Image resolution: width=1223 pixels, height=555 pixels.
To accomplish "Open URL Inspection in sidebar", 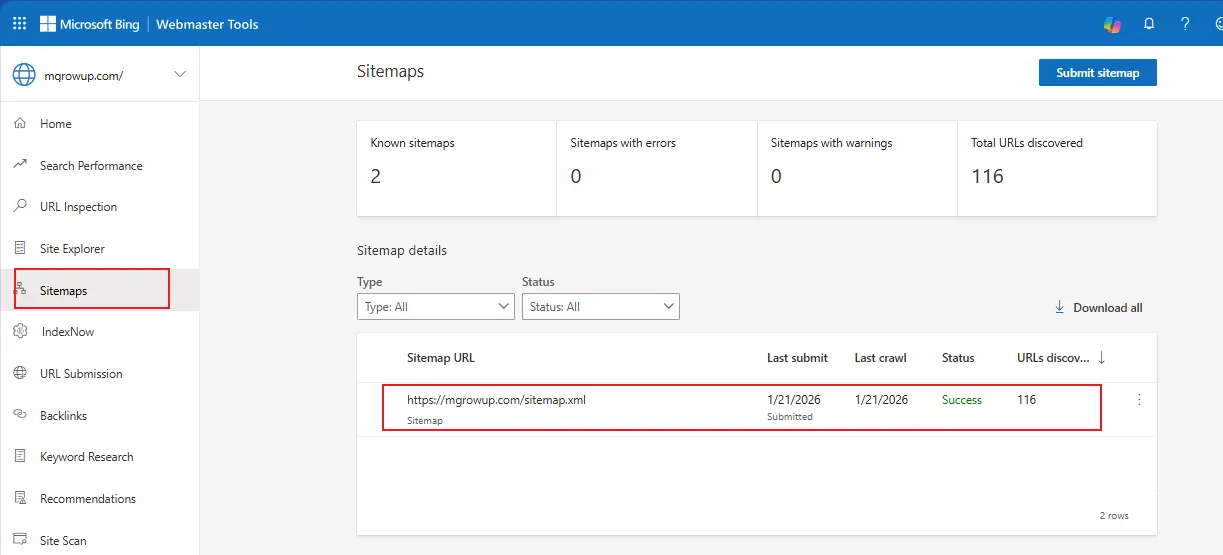I will (78, 207).
